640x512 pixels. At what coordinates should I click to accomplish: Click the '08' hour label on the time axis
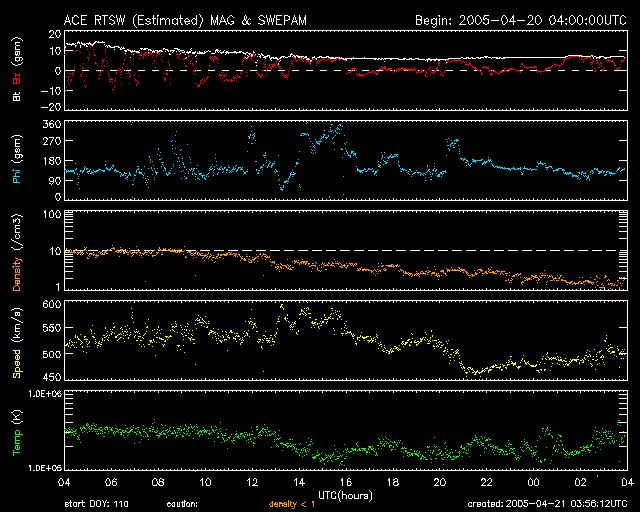(x=158, y=482)
